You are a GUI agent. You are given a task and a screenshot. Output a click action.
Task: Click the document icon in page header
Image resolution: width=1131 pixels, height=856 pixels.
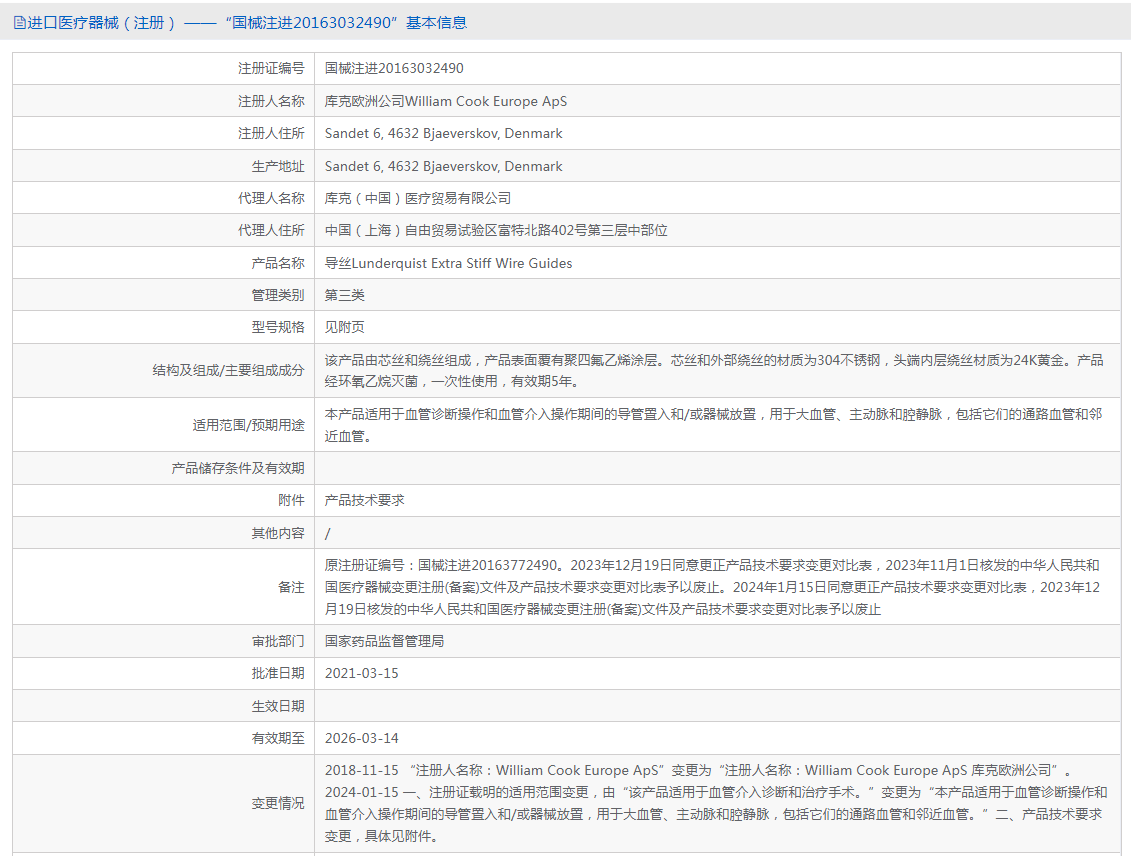pyautogui.click(x=19, y=23)
